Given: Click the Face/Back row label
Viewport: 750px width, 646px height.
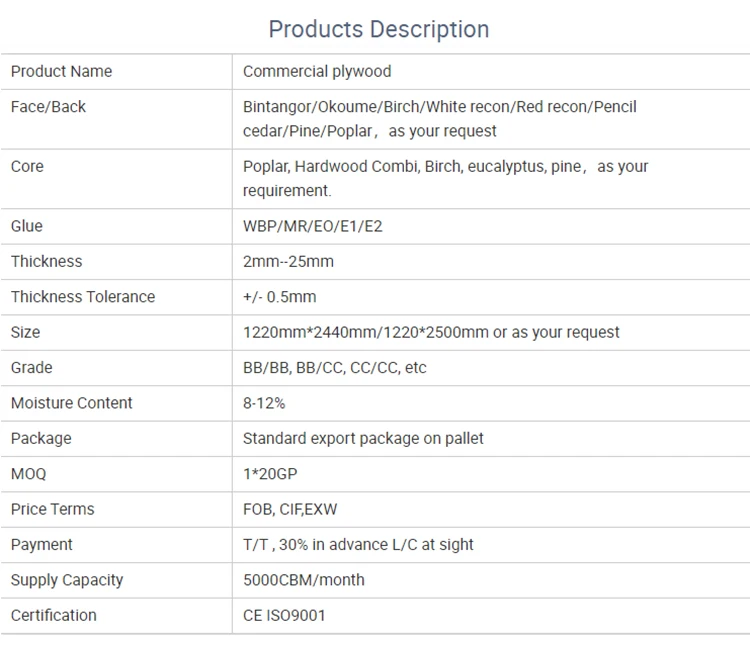Looking at the screenshot, I should [x=49, y=107].
